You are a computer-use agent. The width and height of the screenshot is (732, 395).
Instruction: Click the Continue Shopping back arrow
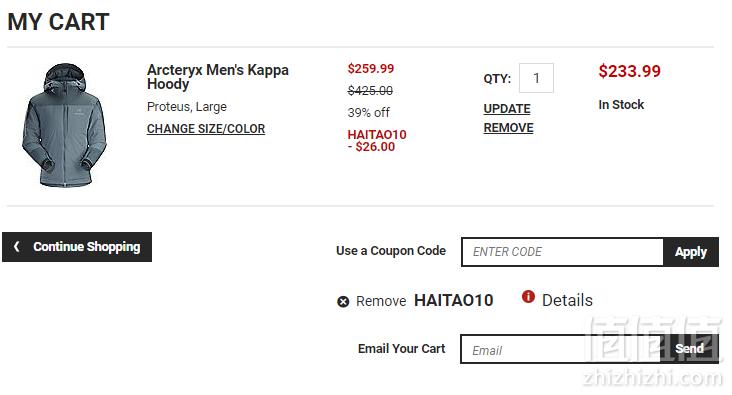pos(17,247)
